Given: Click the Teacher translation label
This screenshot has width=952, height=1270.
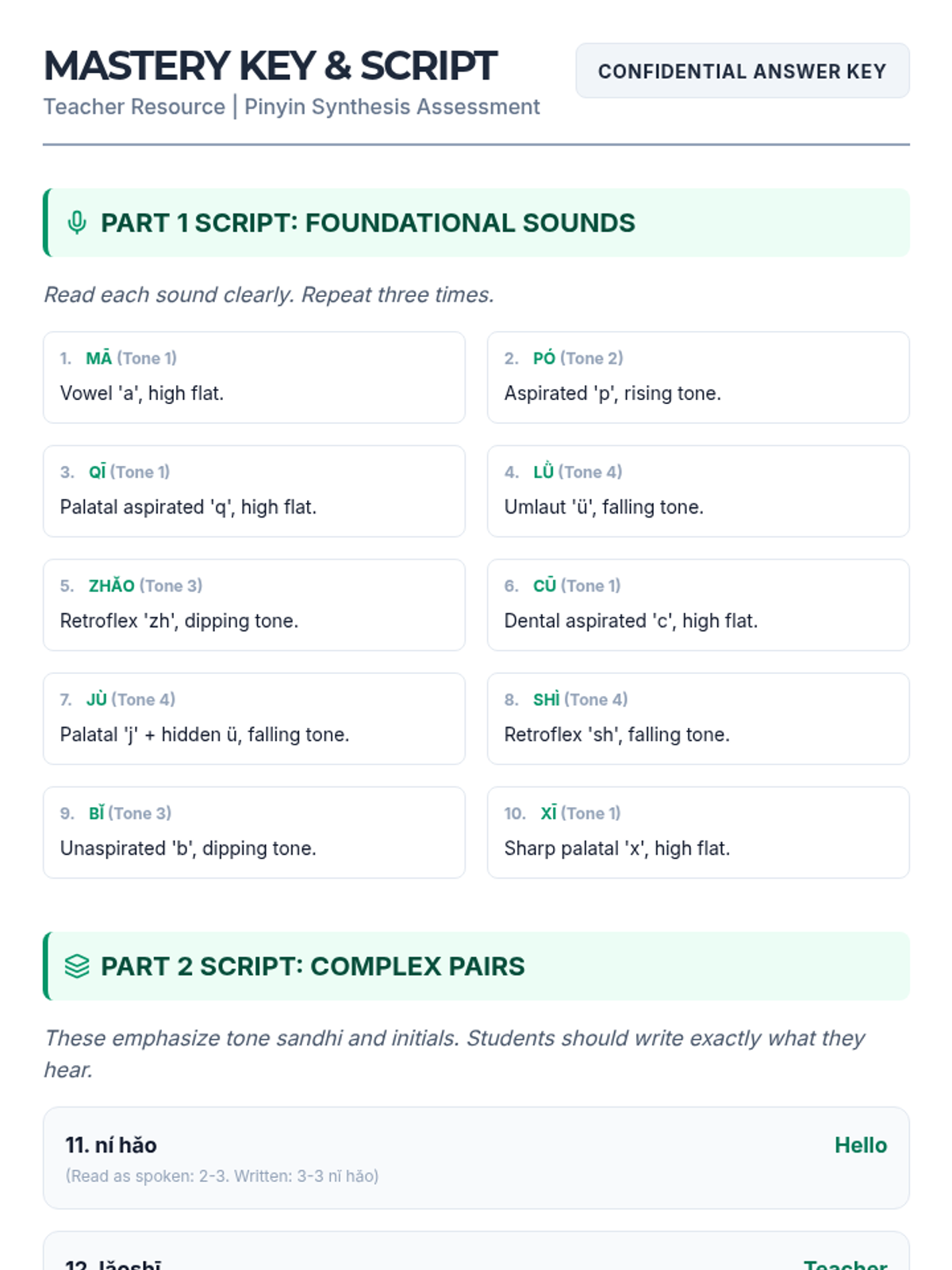Looking at the screenshot, I should (x=845, y=1262).
